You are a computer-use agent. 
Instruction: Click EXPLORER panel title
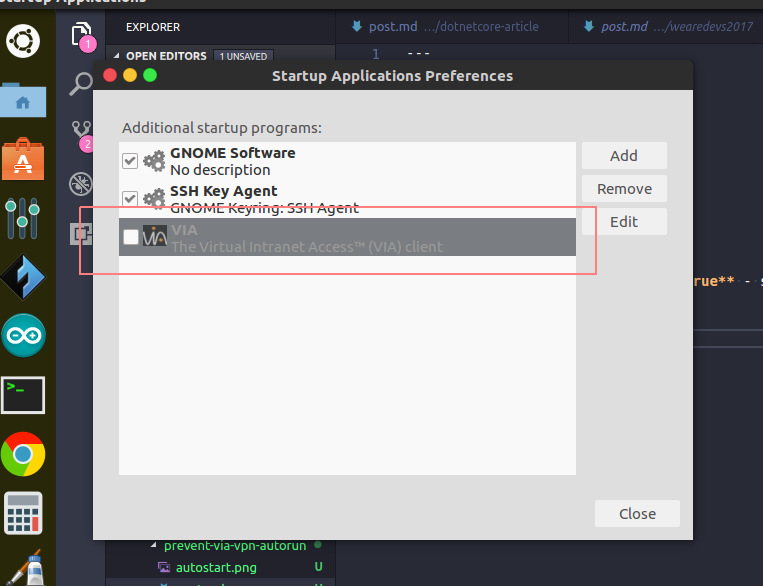[x=153, y=27]
